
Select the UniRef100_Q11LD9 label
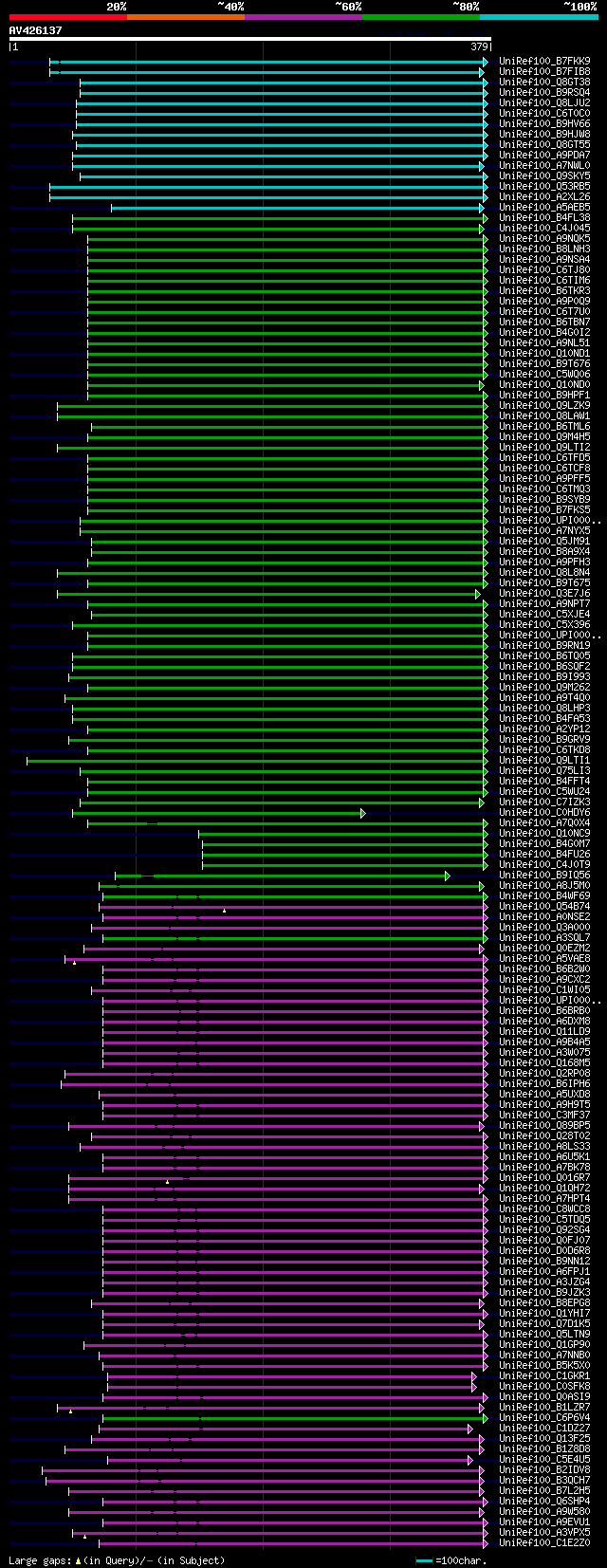click(544, 1032)
